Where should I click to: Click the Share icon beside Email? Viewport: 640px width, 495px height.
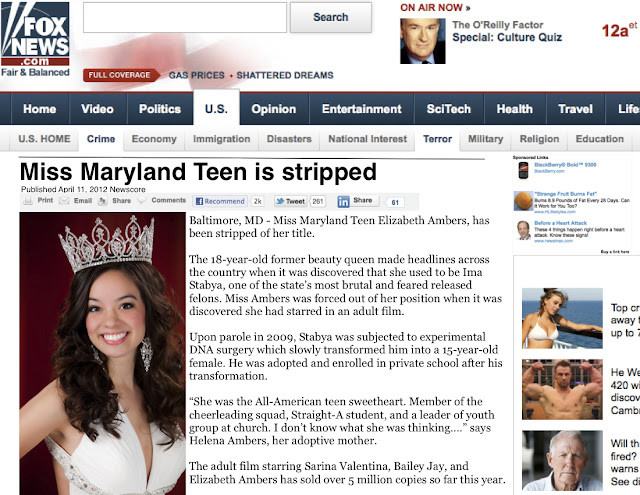[102, 201]
